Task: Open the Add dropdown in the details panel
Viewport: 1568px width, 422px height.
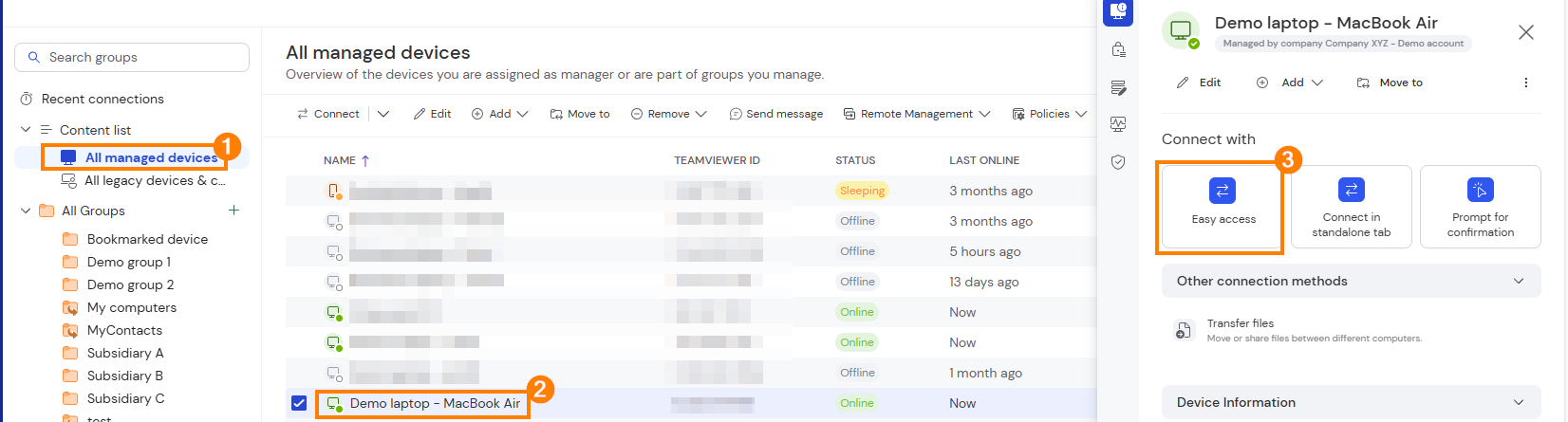Action: [1290, 83]
